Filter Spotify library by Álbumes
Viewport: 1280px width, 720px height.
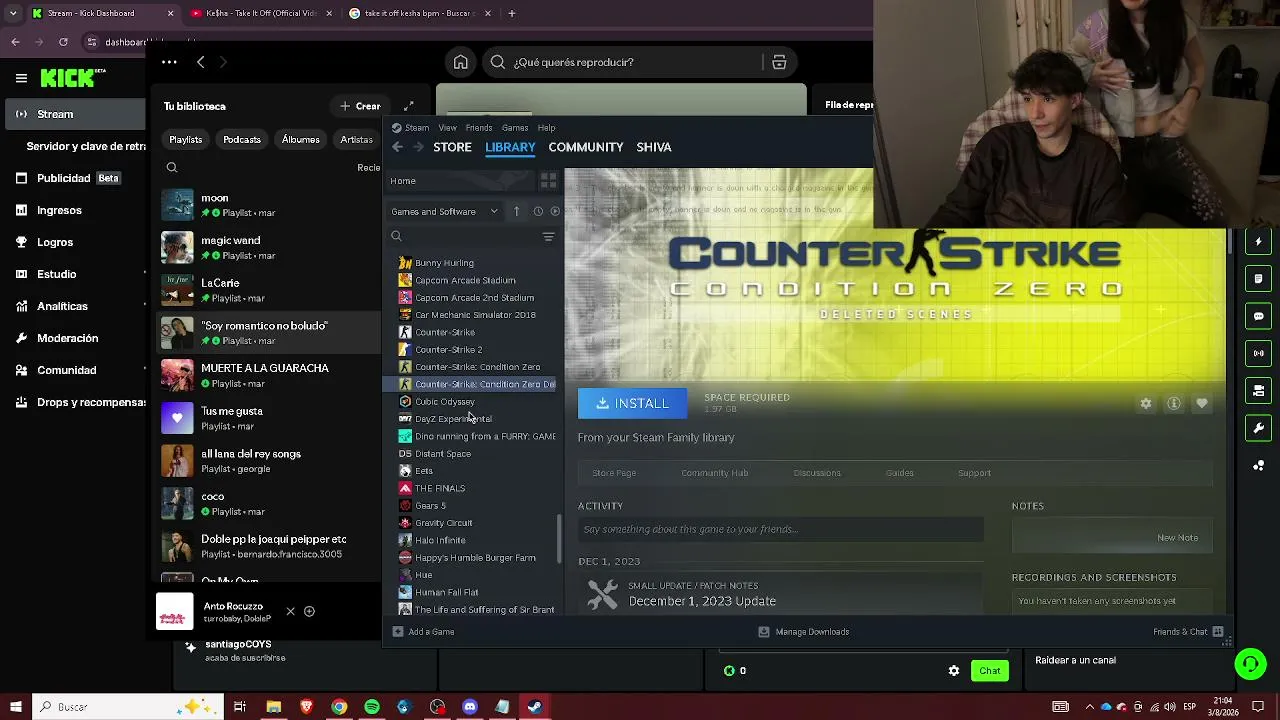click(301, 140)
